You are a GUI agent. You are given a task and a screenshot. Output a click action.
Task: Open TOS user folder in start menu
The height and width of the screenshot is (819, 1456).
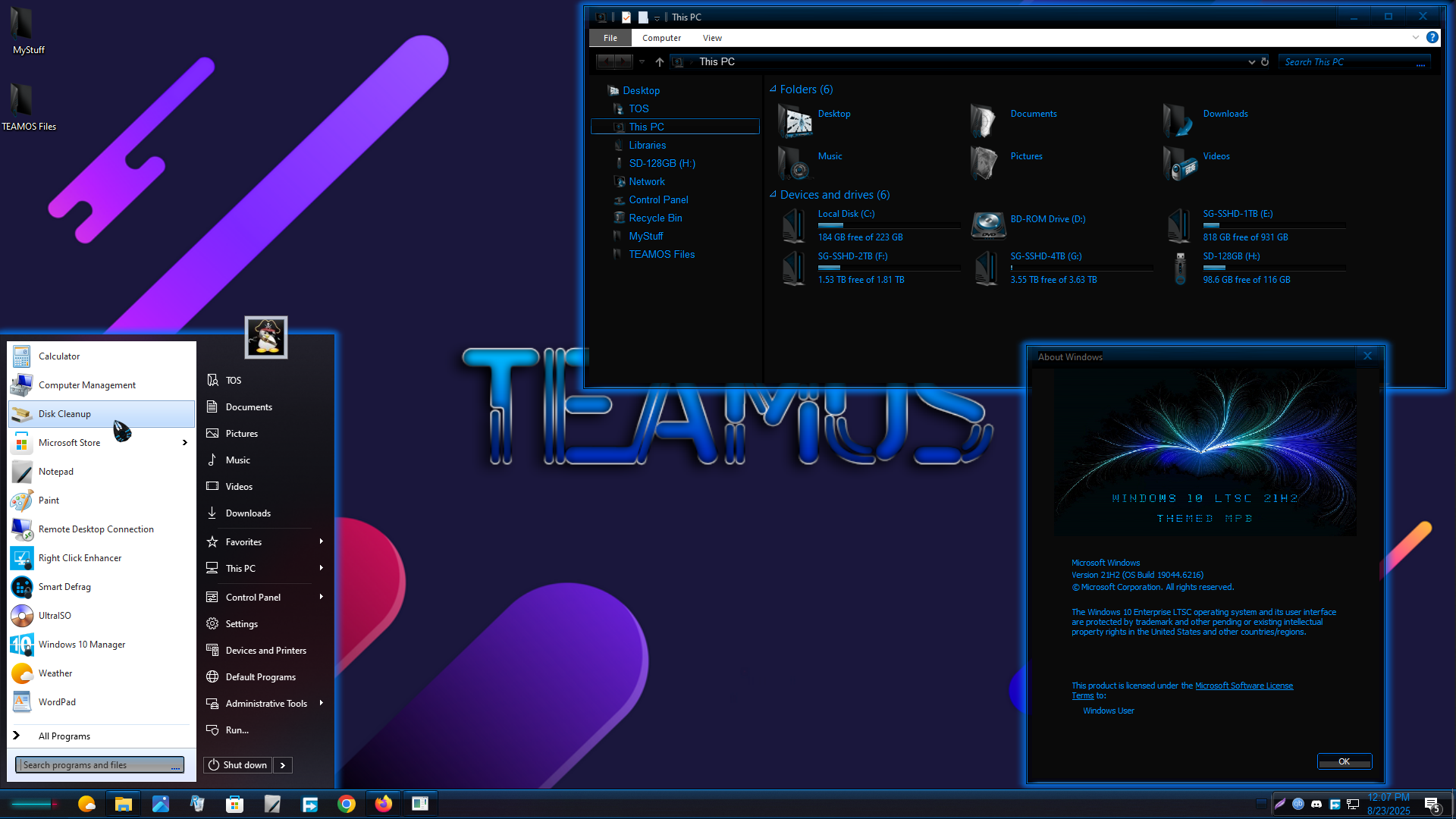click(x=265, y=381)
